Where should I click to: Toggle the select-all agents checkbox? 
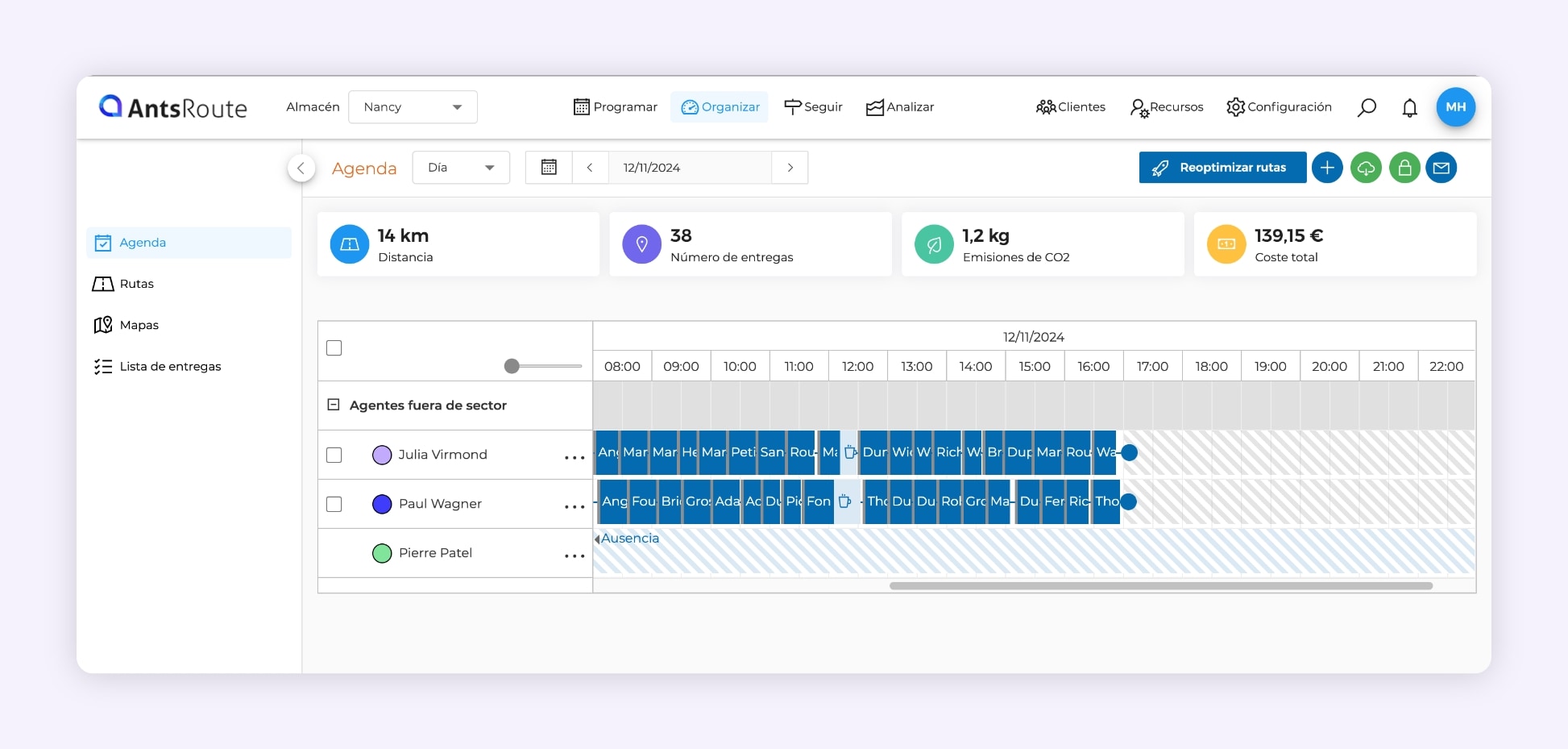tap(334, 348)
